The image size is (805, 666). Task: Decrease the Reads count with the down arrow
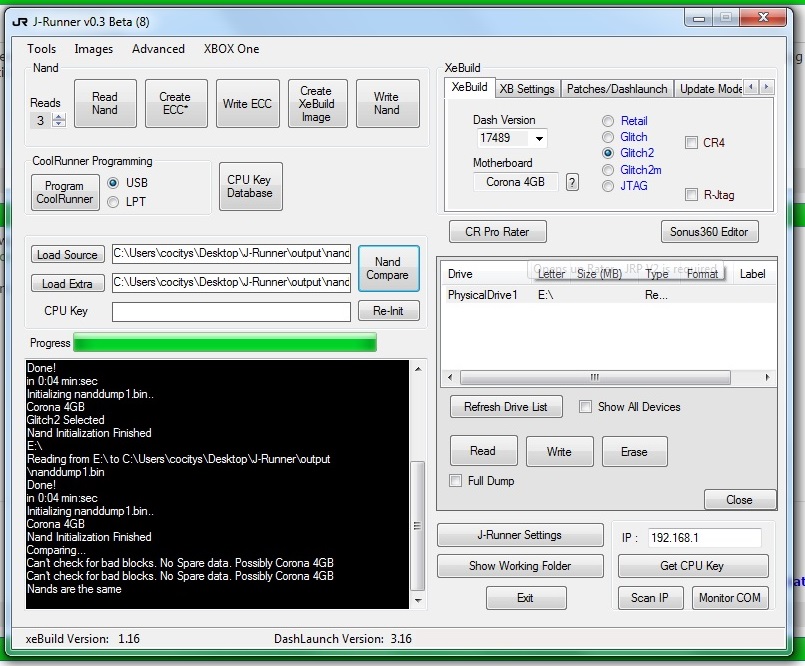pyautogui.click(x=59, y=124)
